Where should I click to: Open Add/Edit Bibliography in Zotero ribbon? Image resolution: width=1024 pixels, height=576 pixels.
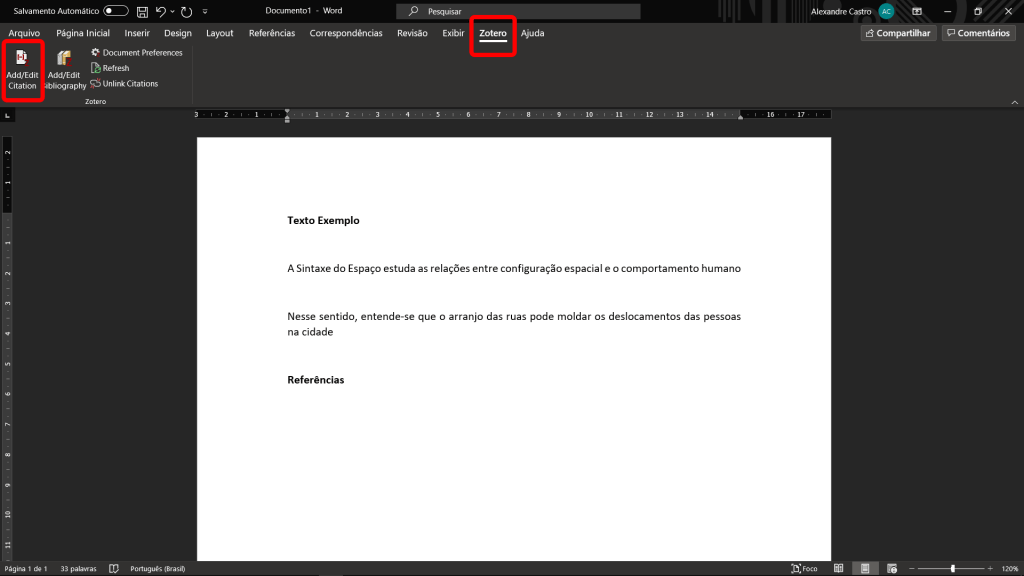[x=64, y=68]
